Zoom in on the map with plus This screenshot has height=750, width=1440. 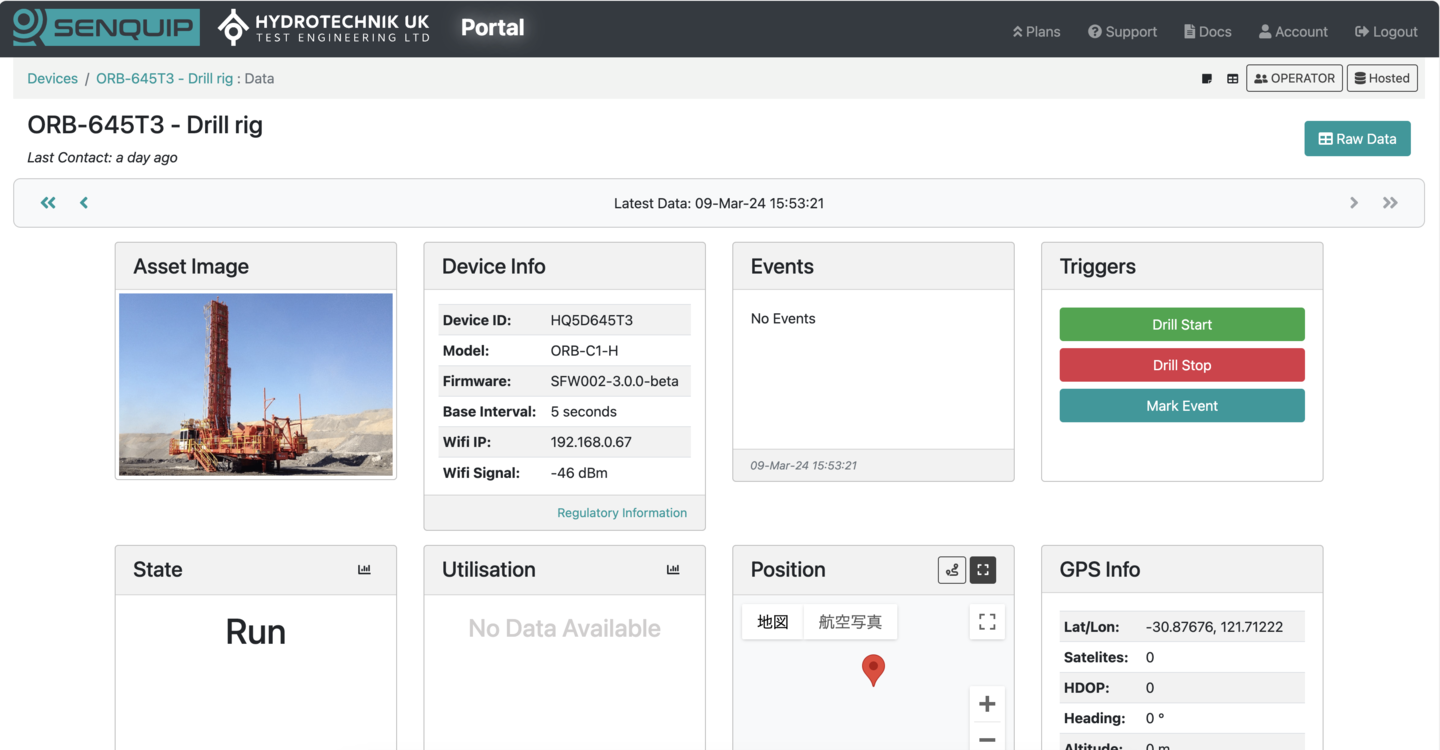[x=987, y=704]
